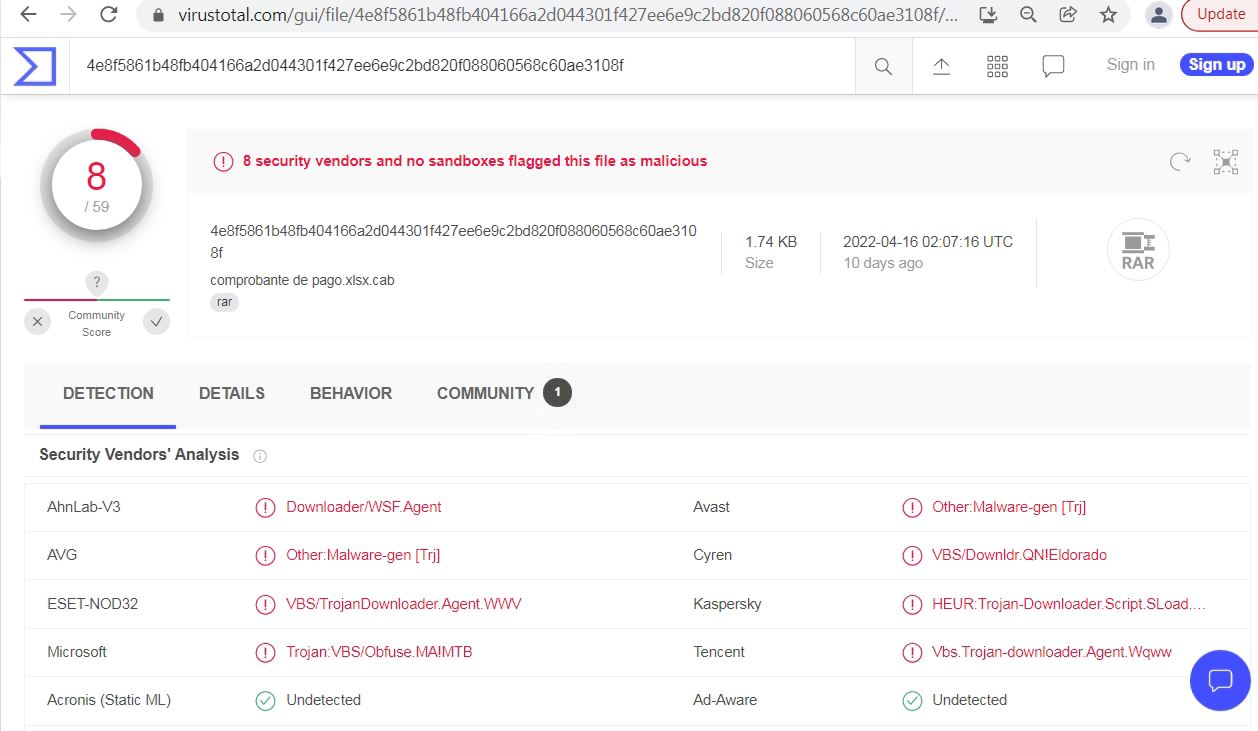The height and width of the screenshot is (731, 1258).
Task: Click the search magnifier icon
Action: tap(883, 66)
